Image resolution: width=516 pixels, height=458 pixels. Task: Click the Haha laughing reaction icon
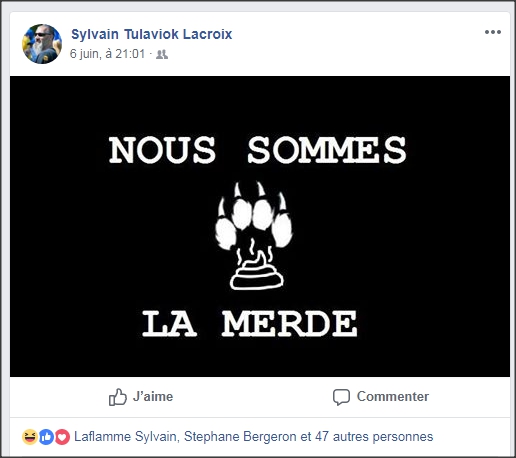30,437
